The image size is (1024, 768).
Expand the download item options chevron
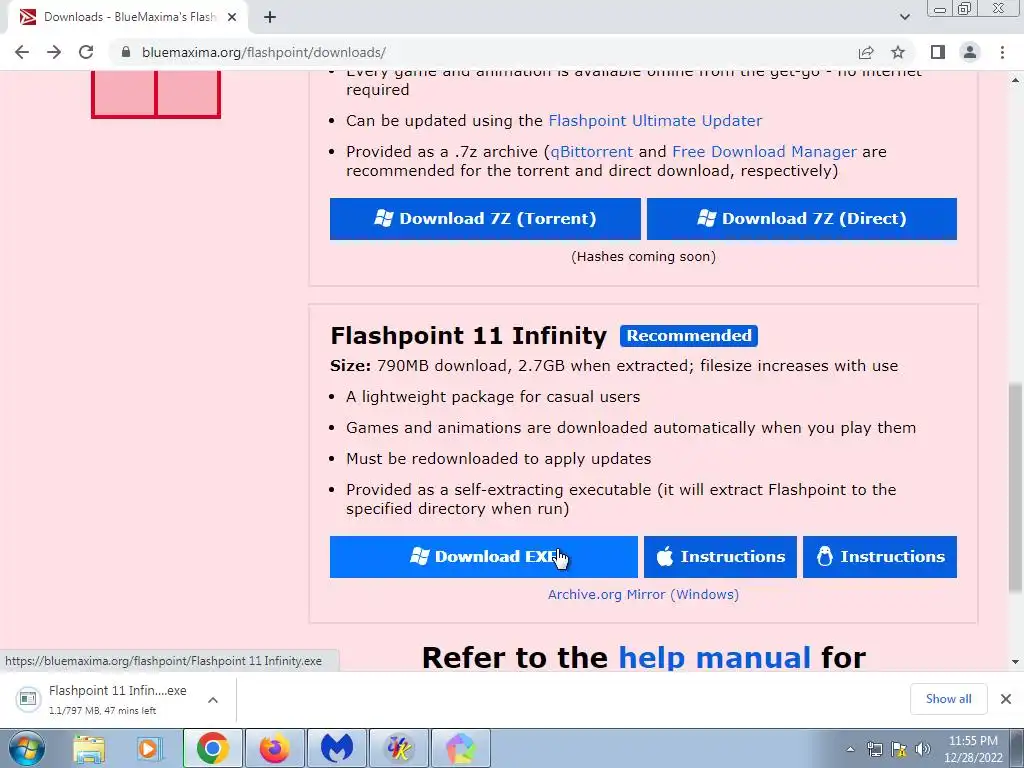[x=213, y=699]
